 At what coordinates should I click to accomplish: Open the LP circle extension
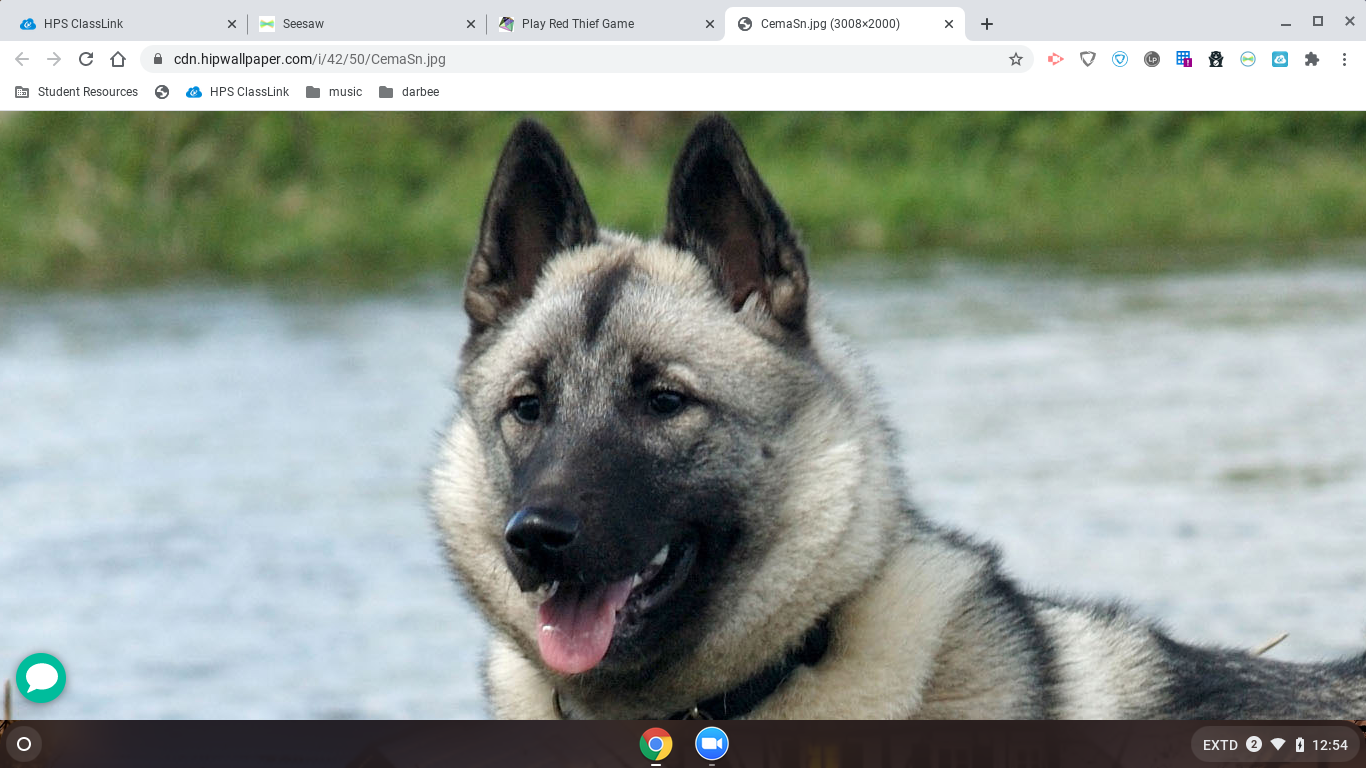tap(1152, 59)
